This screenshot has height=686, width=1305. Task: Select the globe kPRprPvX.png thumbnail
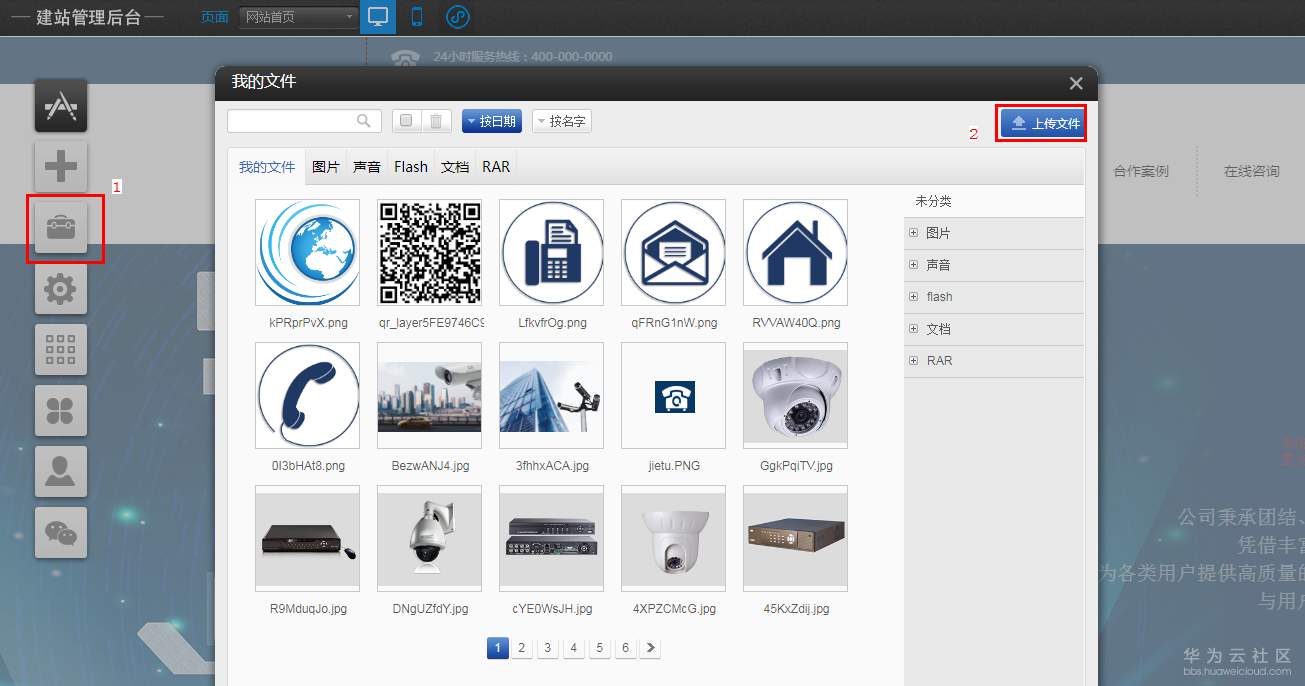(307, 252)
